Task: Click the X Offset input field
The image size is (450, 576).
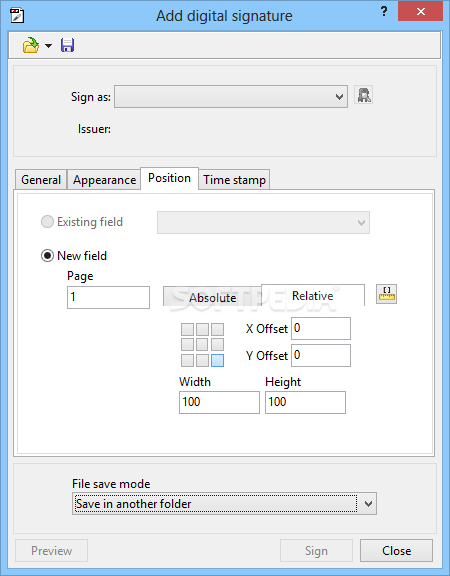Action: click(x=321, y=328)
